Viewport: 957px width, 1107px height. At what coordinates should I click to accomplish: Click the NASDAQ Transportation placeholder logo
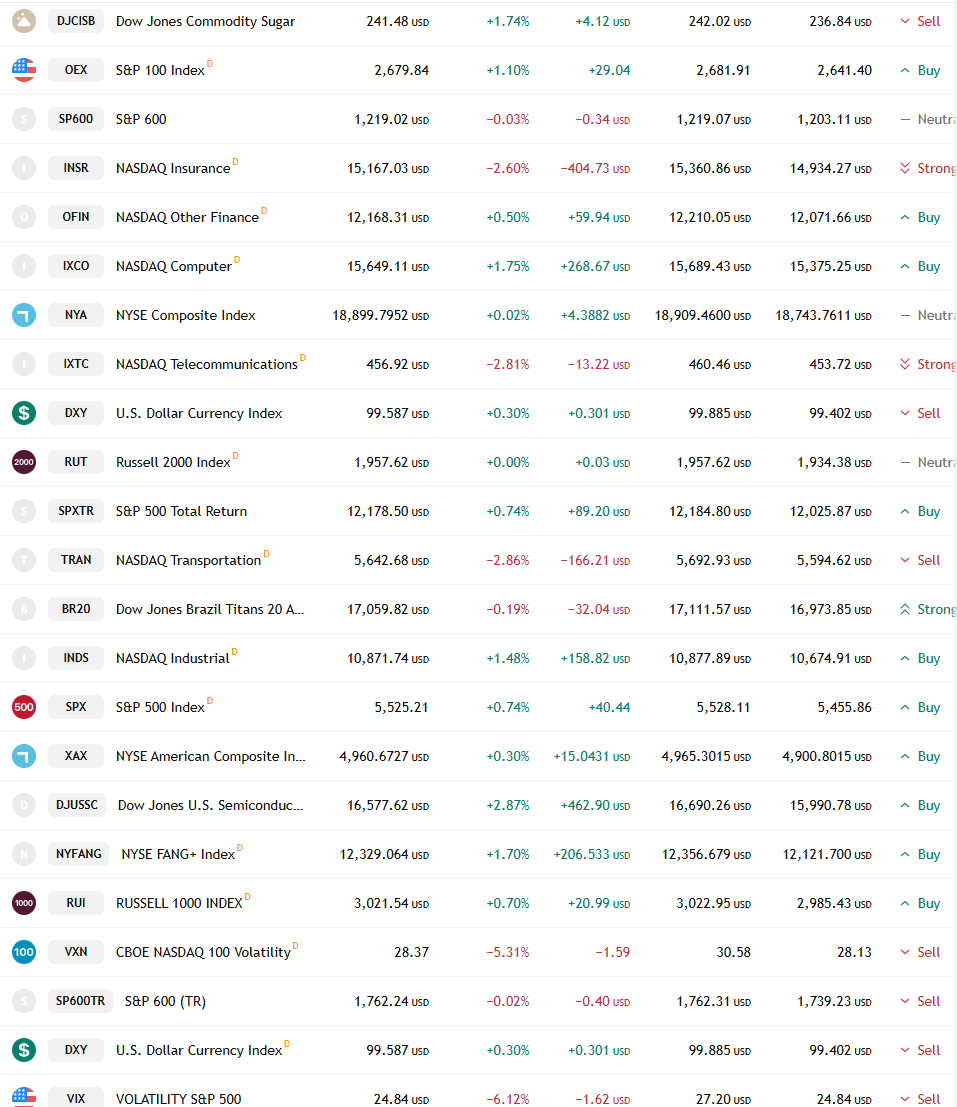click(x=24, y=560)
